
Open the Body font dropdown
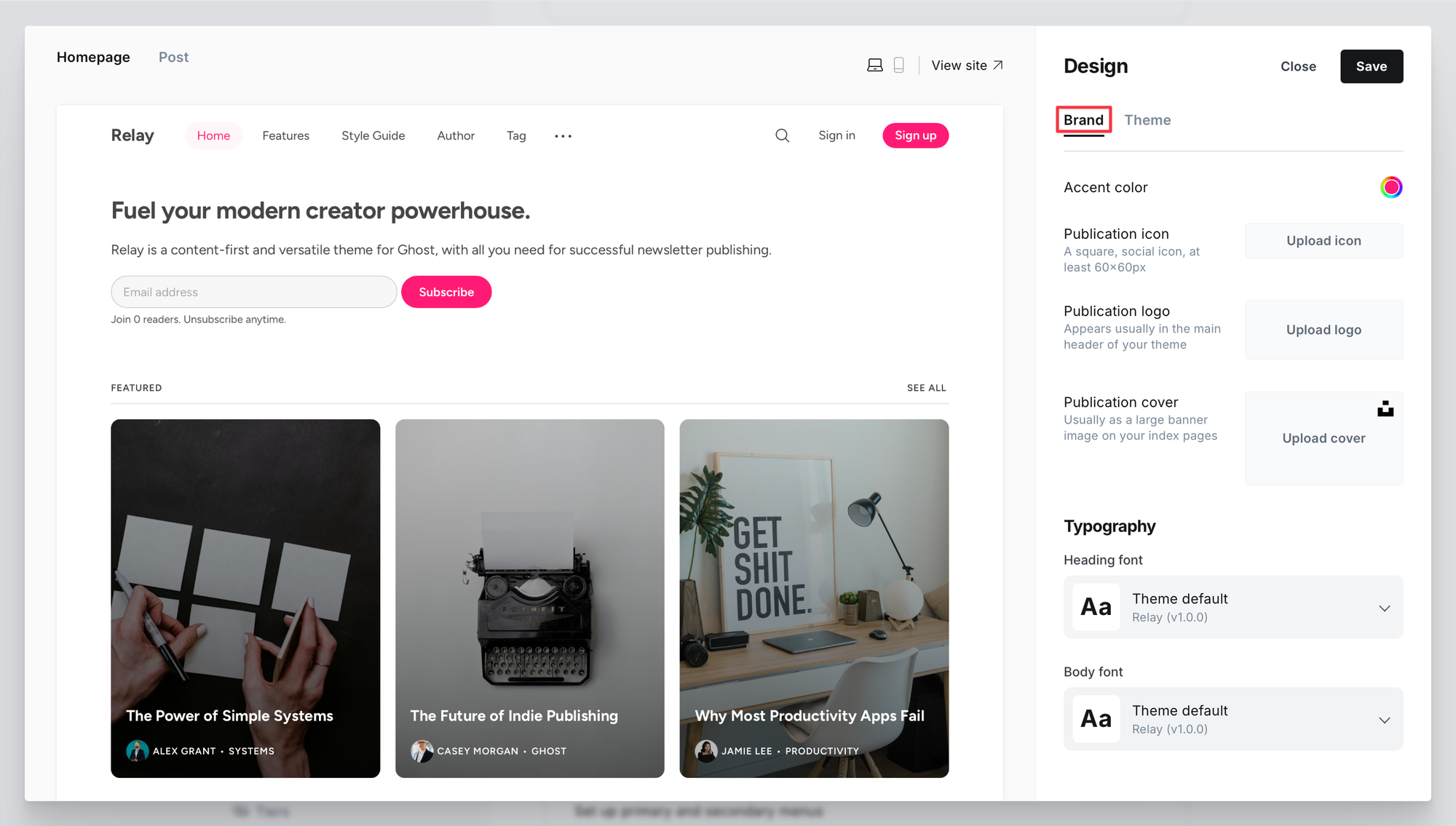(x=1233, y=720)
